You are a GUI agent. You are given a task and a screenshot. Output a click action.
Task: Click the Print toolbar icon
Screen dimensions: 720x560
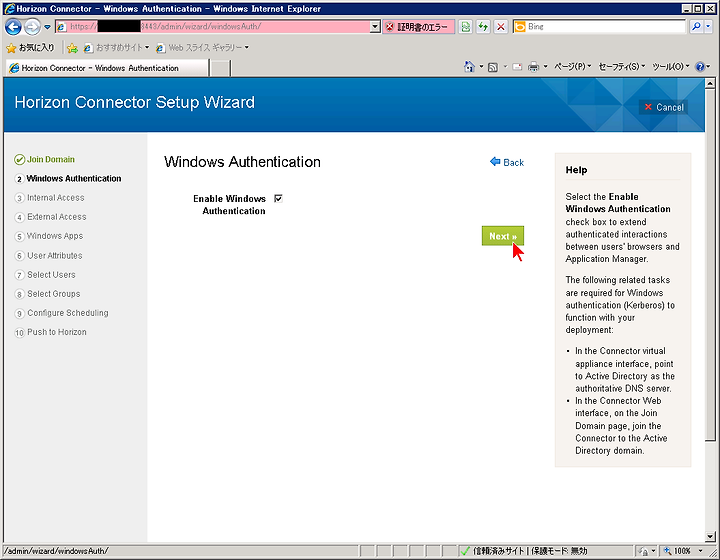pyautogui.click(x=533, y=67)
